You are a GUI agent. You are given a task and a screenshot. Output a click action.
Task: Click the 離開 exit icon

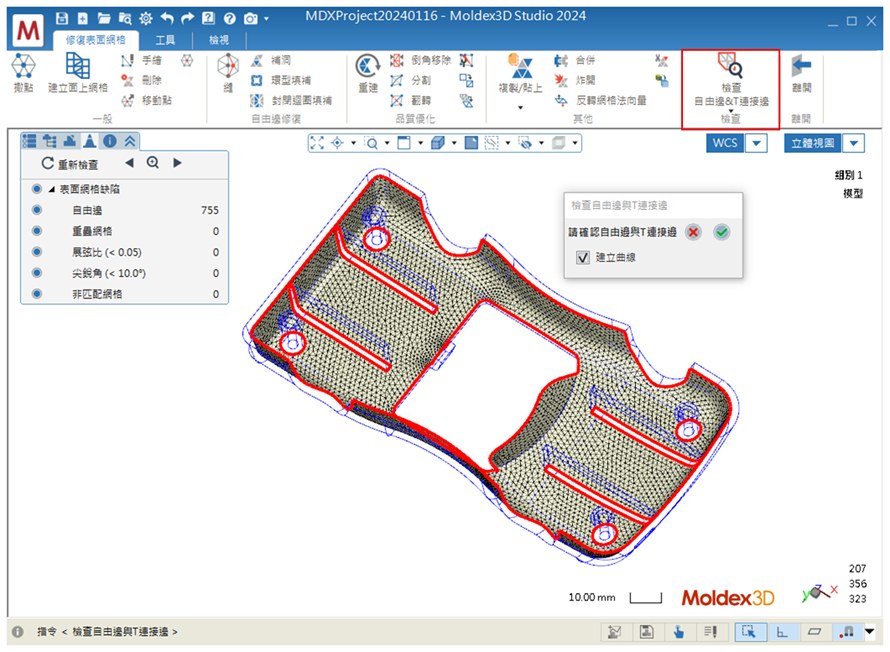pos(801,73)
